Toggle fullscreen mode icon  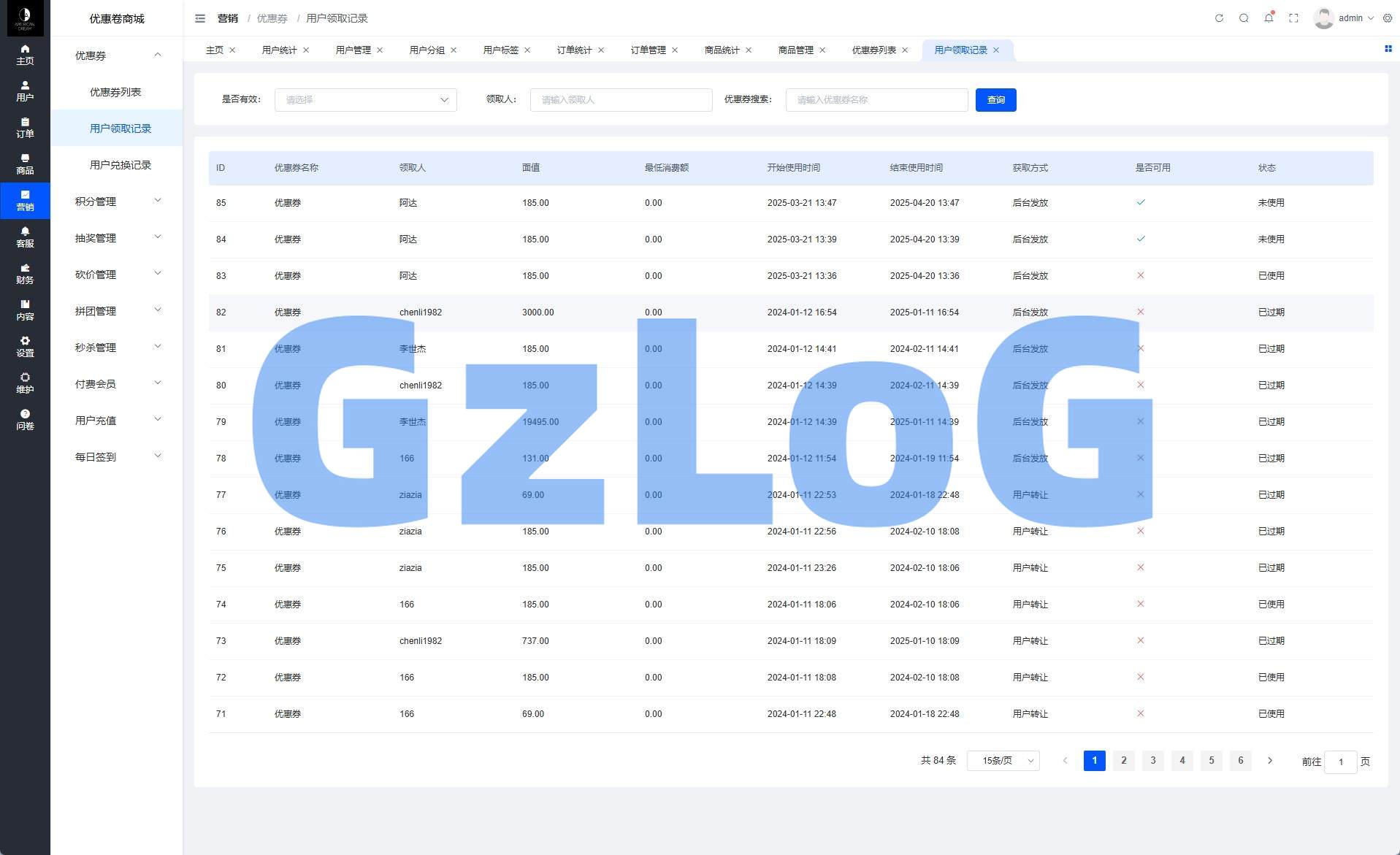[x=1293, y=18]
